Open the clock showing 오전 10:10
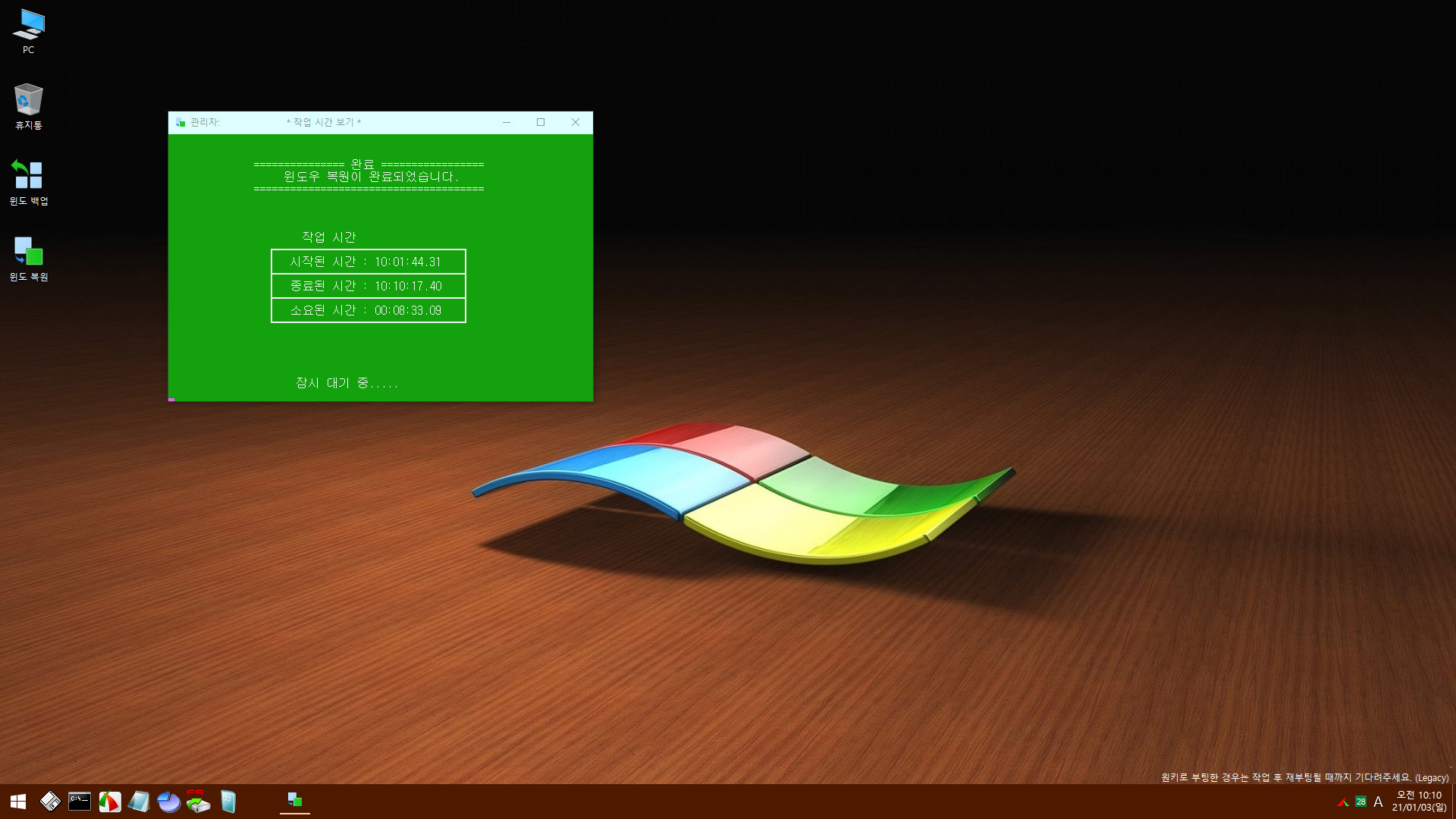Image resolution: width=1456 pixels, height=819 pixels. click(1419, 802)
